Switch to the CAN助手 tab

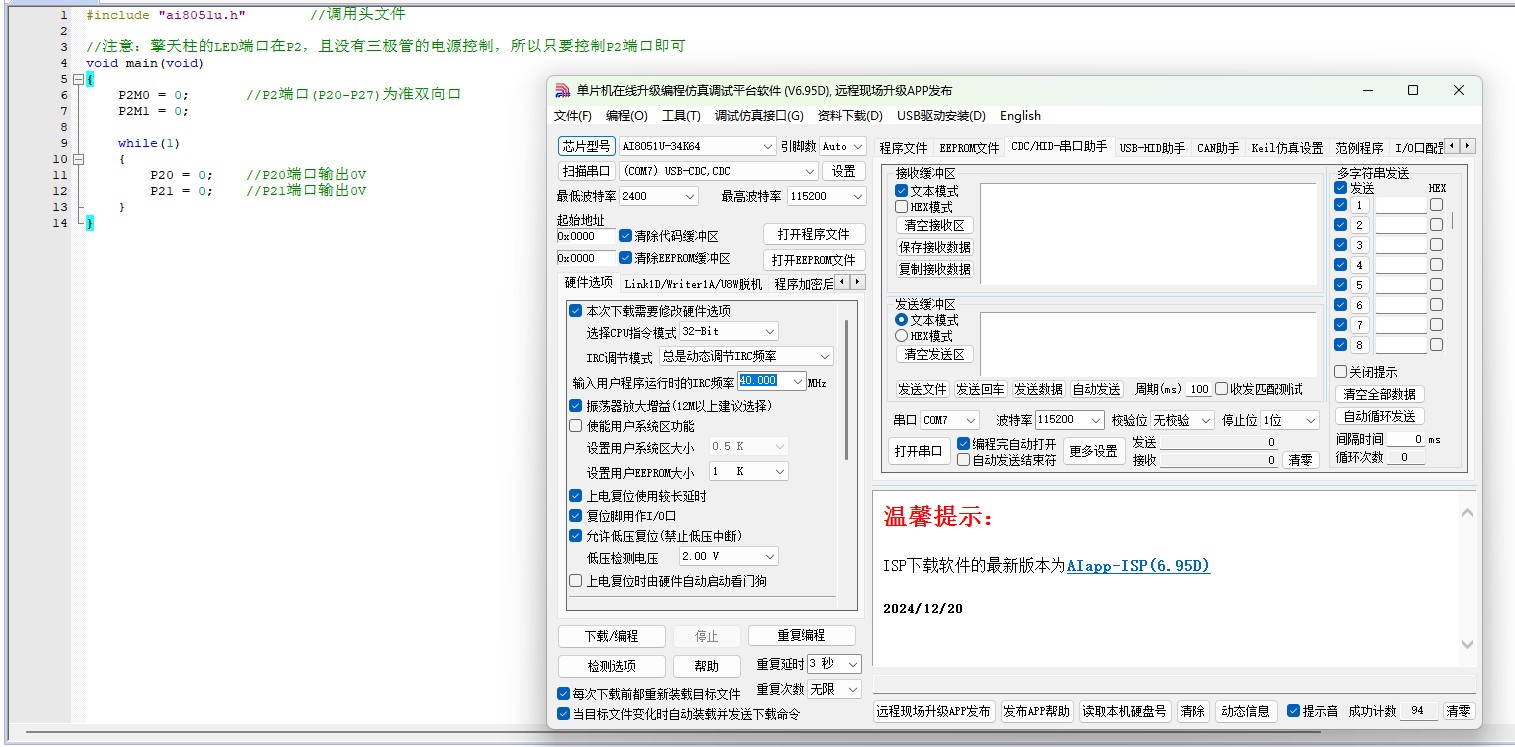[1218, 148]
